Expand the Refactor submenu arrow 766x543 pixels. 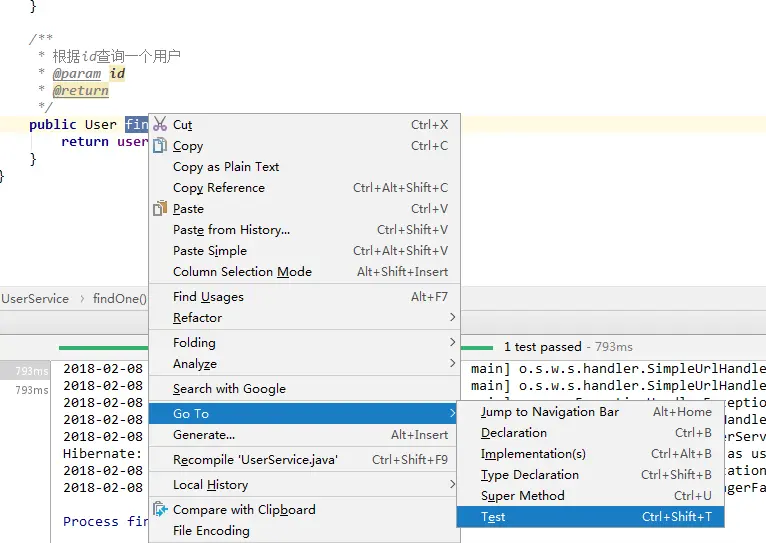click(452, 317)
